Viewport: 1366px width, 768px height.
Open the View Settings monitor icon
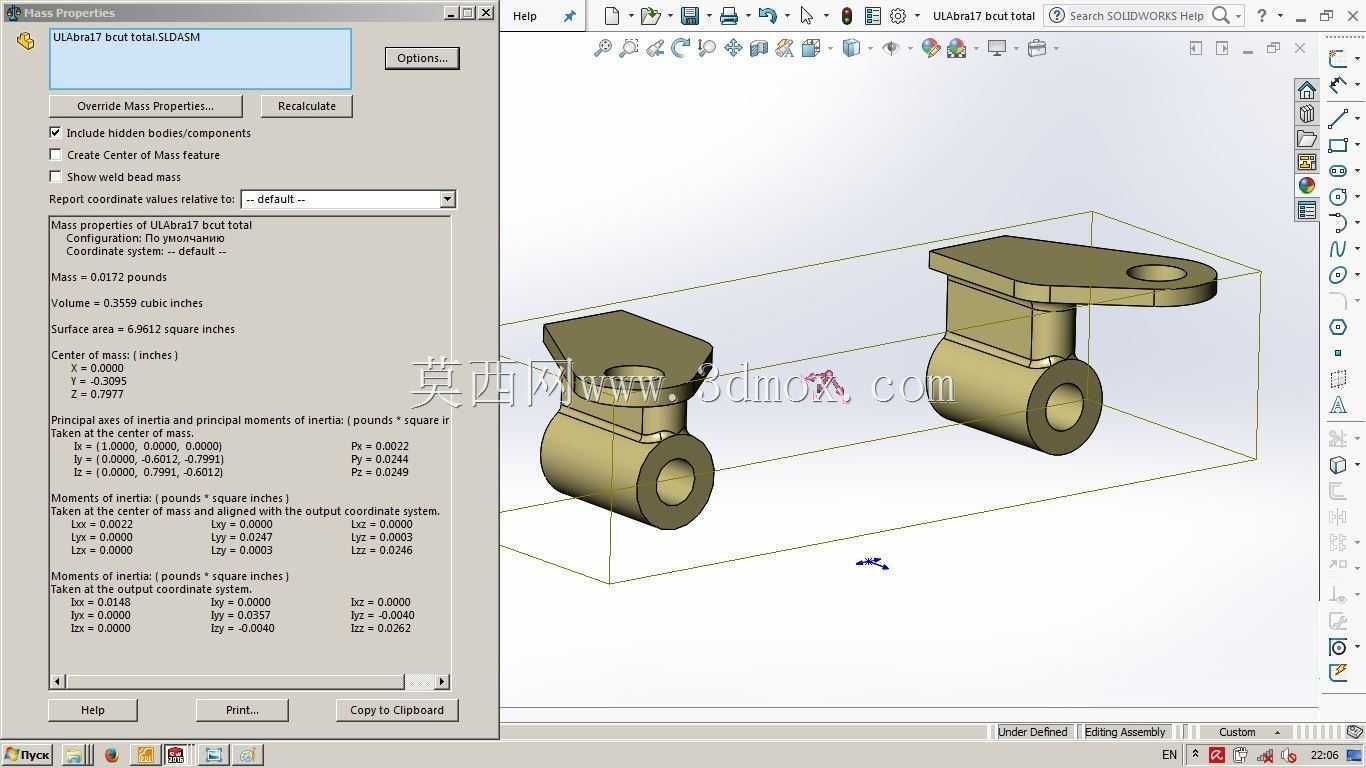pyautogui.click(x=996, y=48)
